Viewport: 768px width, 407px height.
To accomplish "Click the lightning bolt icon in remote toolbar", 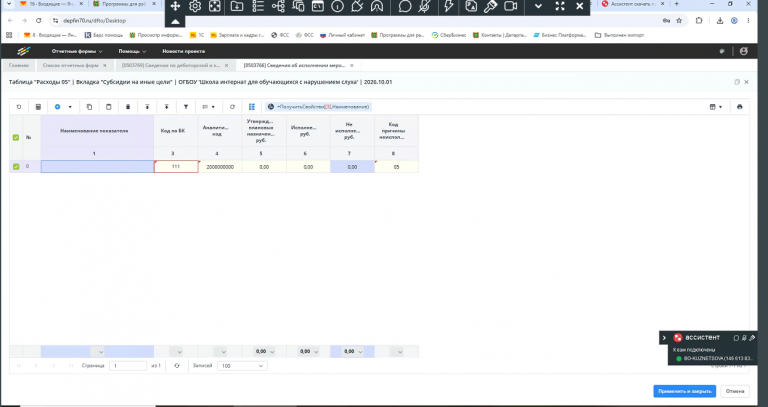I will [449, 6].
